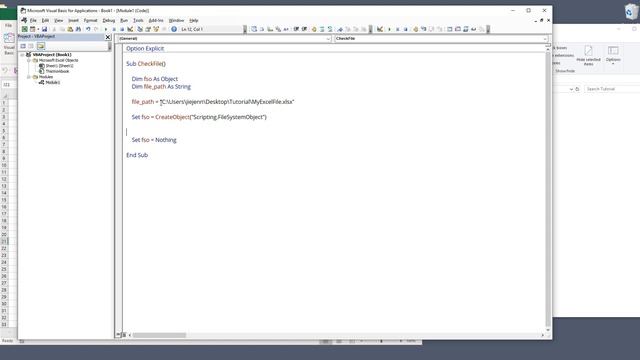Viewport: 640px width, 360px height.
Task: Open the Locals Window from the Debug toolbar
Action: pyautogui.click(x=450, y=29)
